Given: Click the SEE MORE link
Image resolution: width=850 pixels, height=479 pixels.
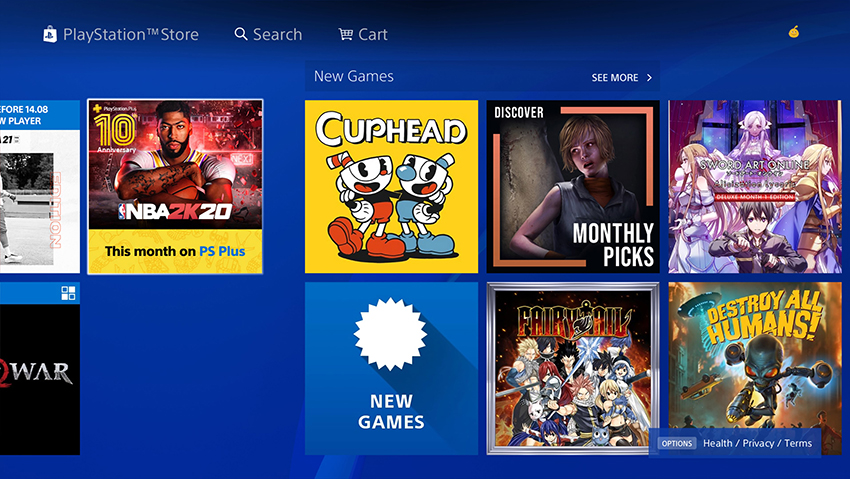Looking at the screenshot, I should coord(615,77).
